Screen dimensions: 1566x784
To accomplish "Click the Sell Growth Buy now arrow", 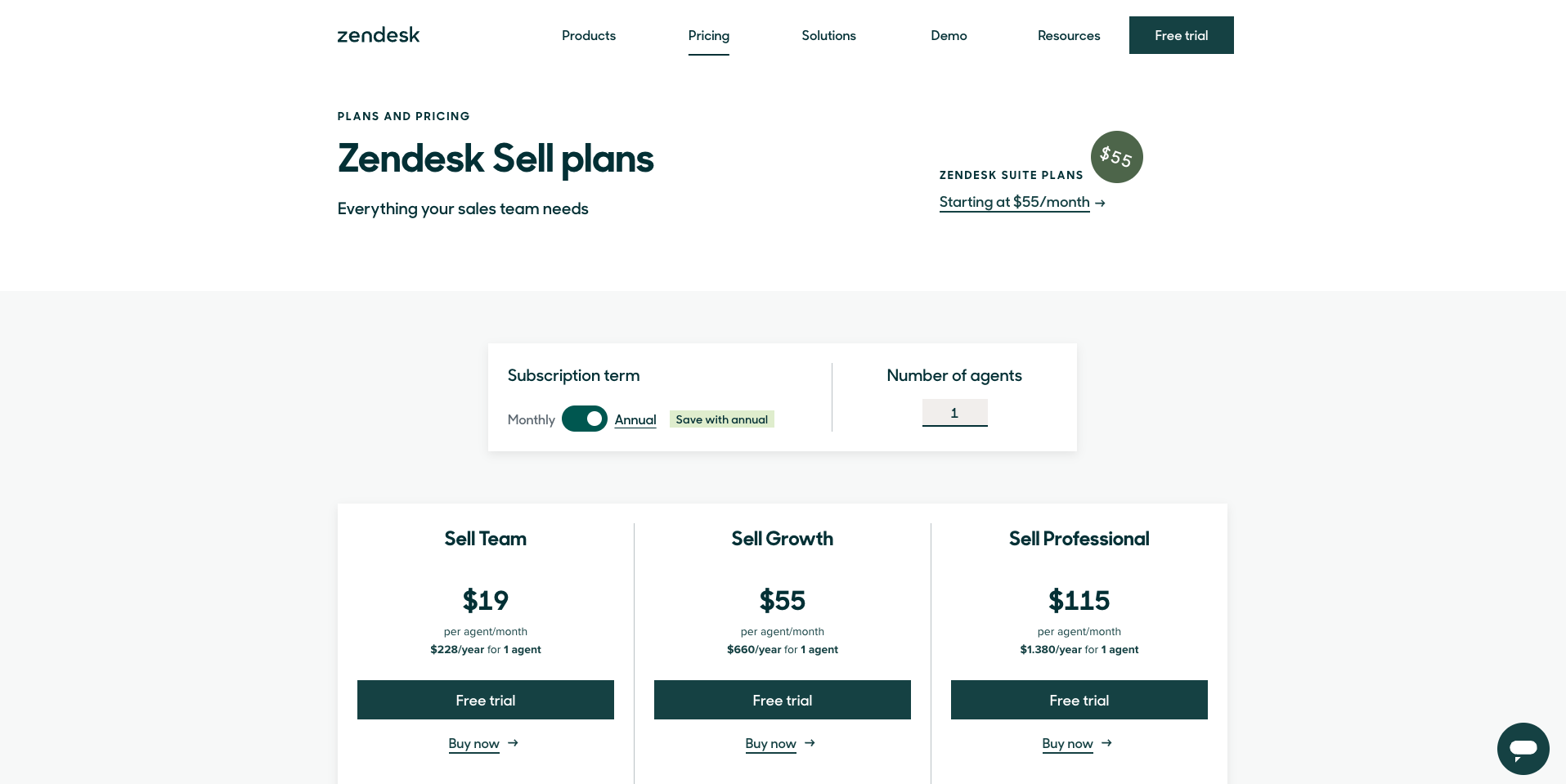I will click(x=810, y=743).
